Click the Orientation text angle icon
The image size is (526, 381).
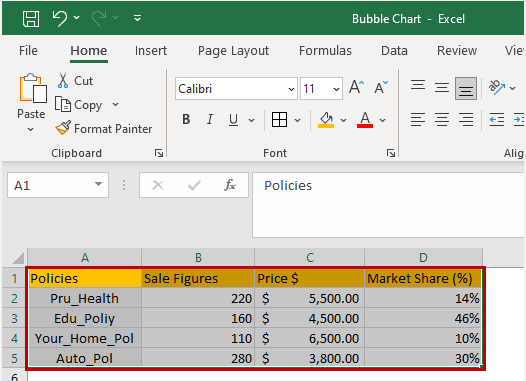click(x=497, y=88)
